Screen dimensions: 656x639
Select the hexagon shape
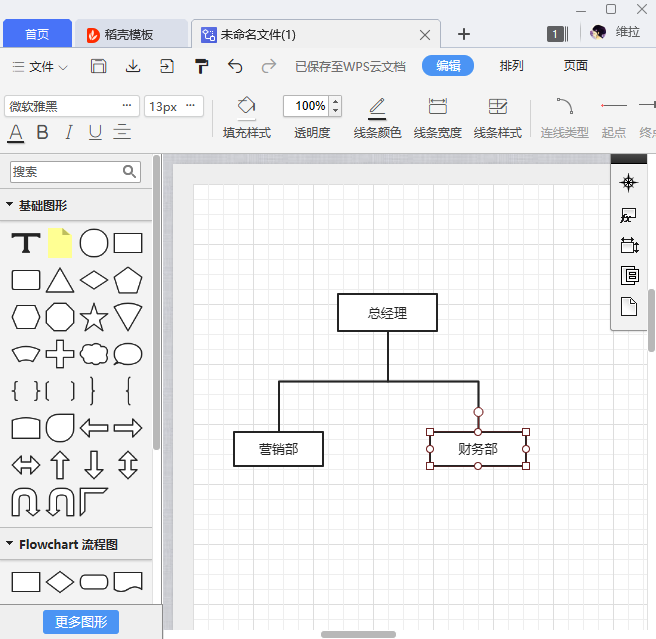(26, 317)
